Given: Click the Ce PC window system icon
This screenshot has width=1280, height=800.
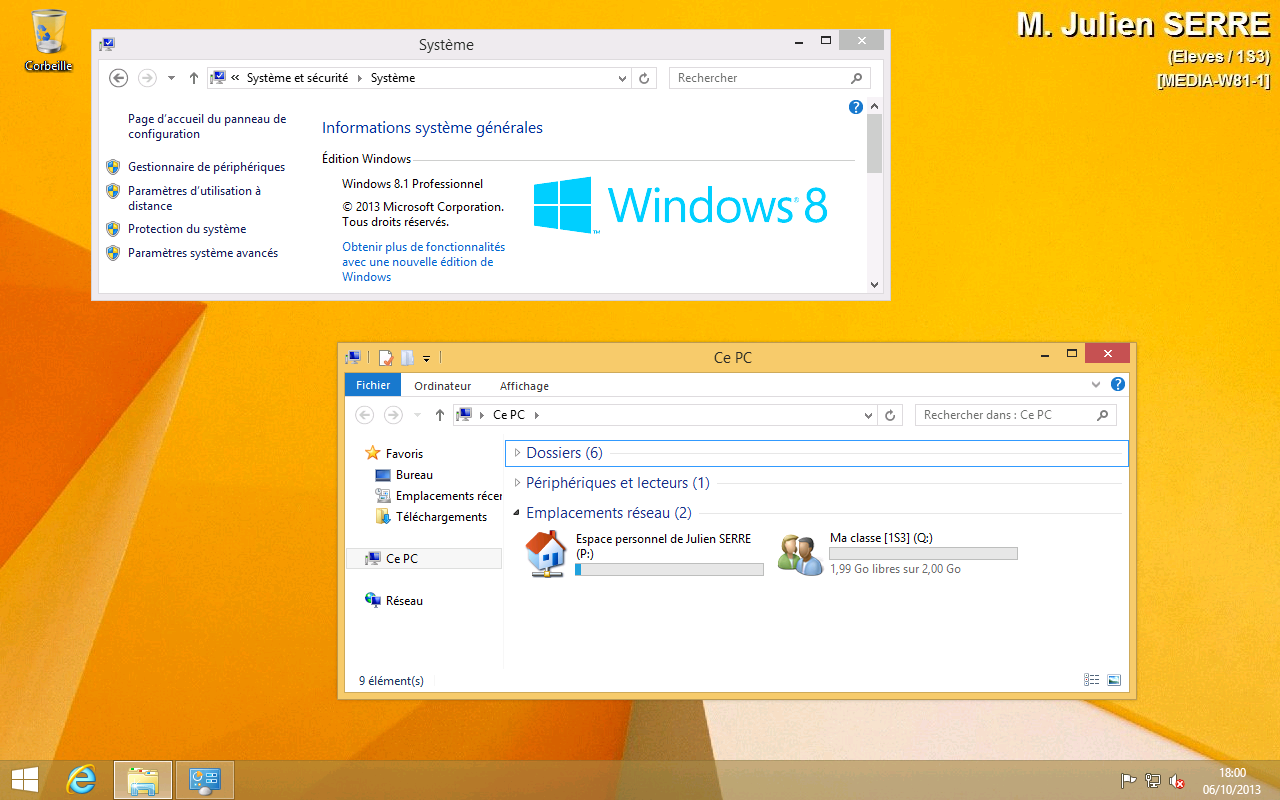Looking at the screenshot, I should tap(353, 357).
